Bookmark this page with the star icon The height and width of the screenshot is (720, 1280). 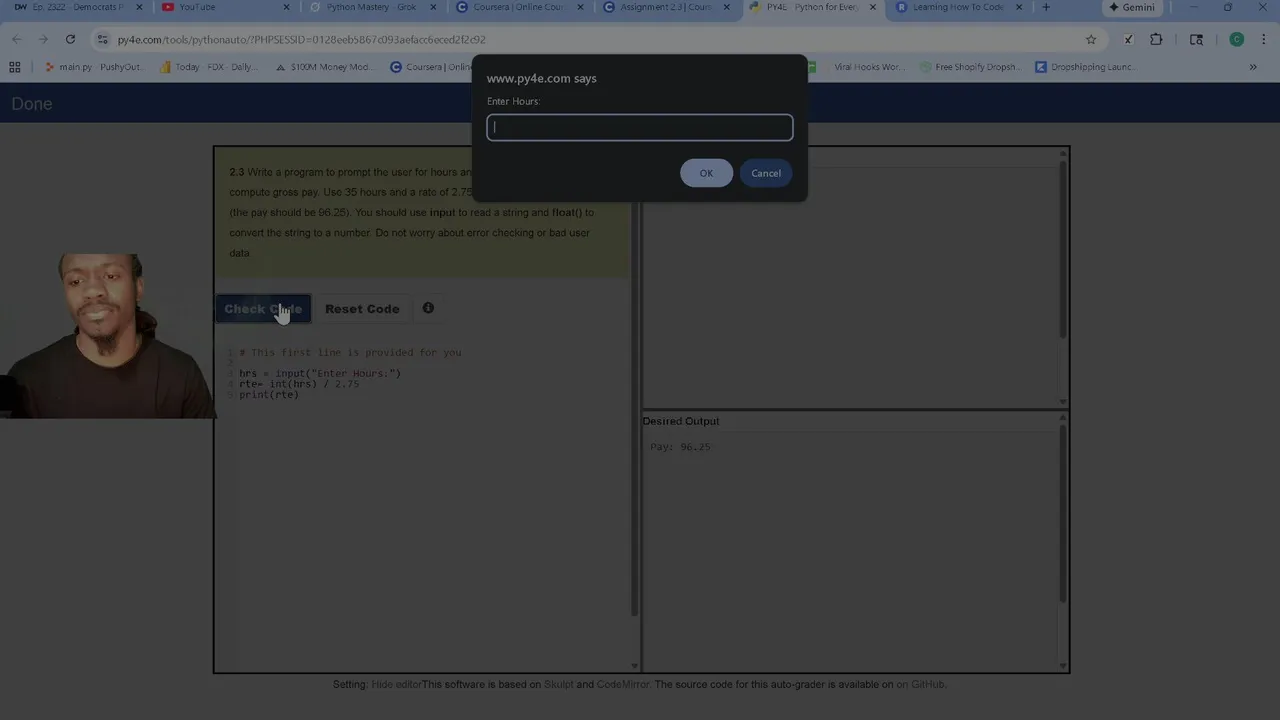1091,39
